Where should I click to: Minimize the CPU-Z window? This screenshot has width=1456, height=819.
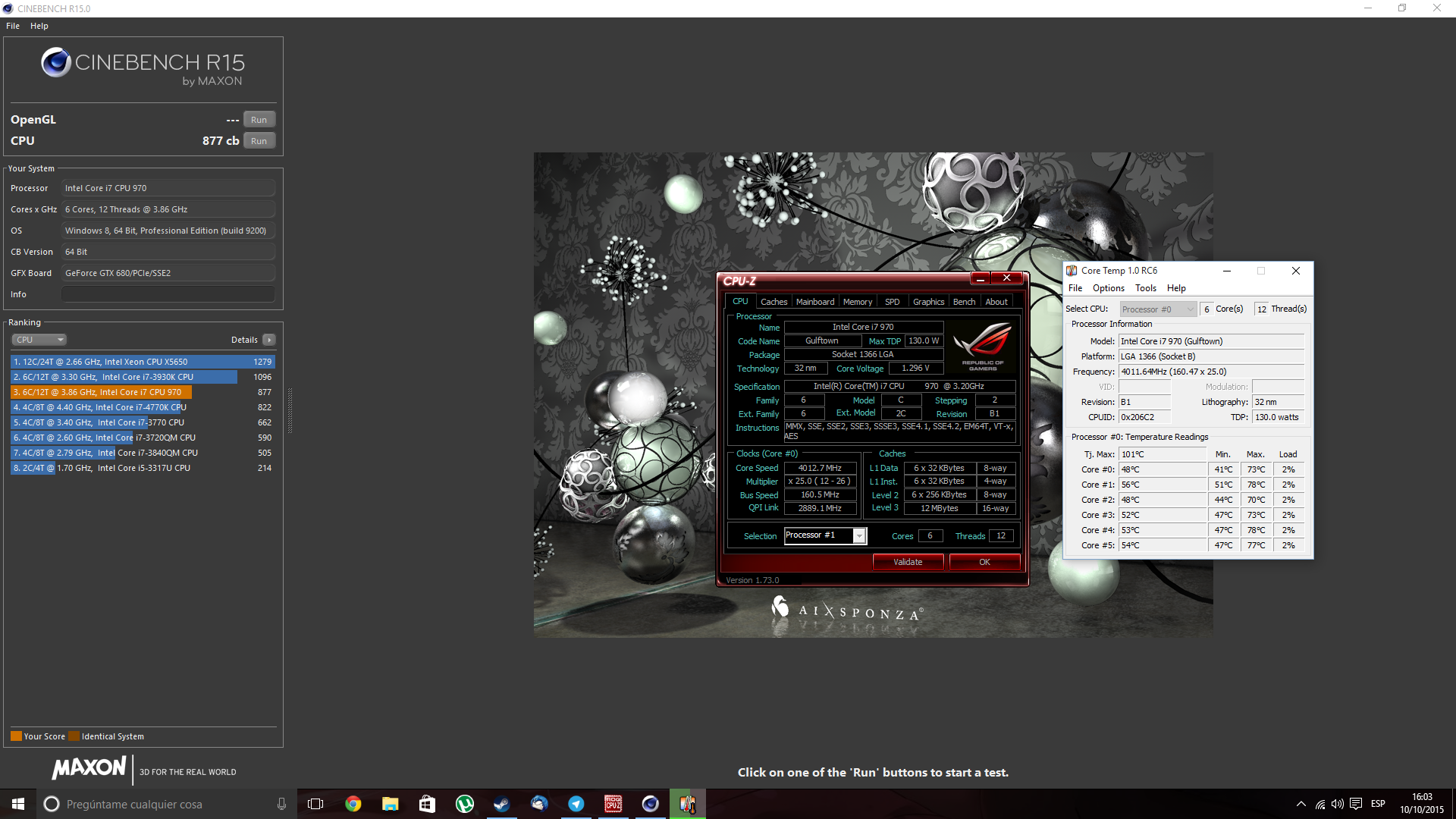(x=981, y=278)
